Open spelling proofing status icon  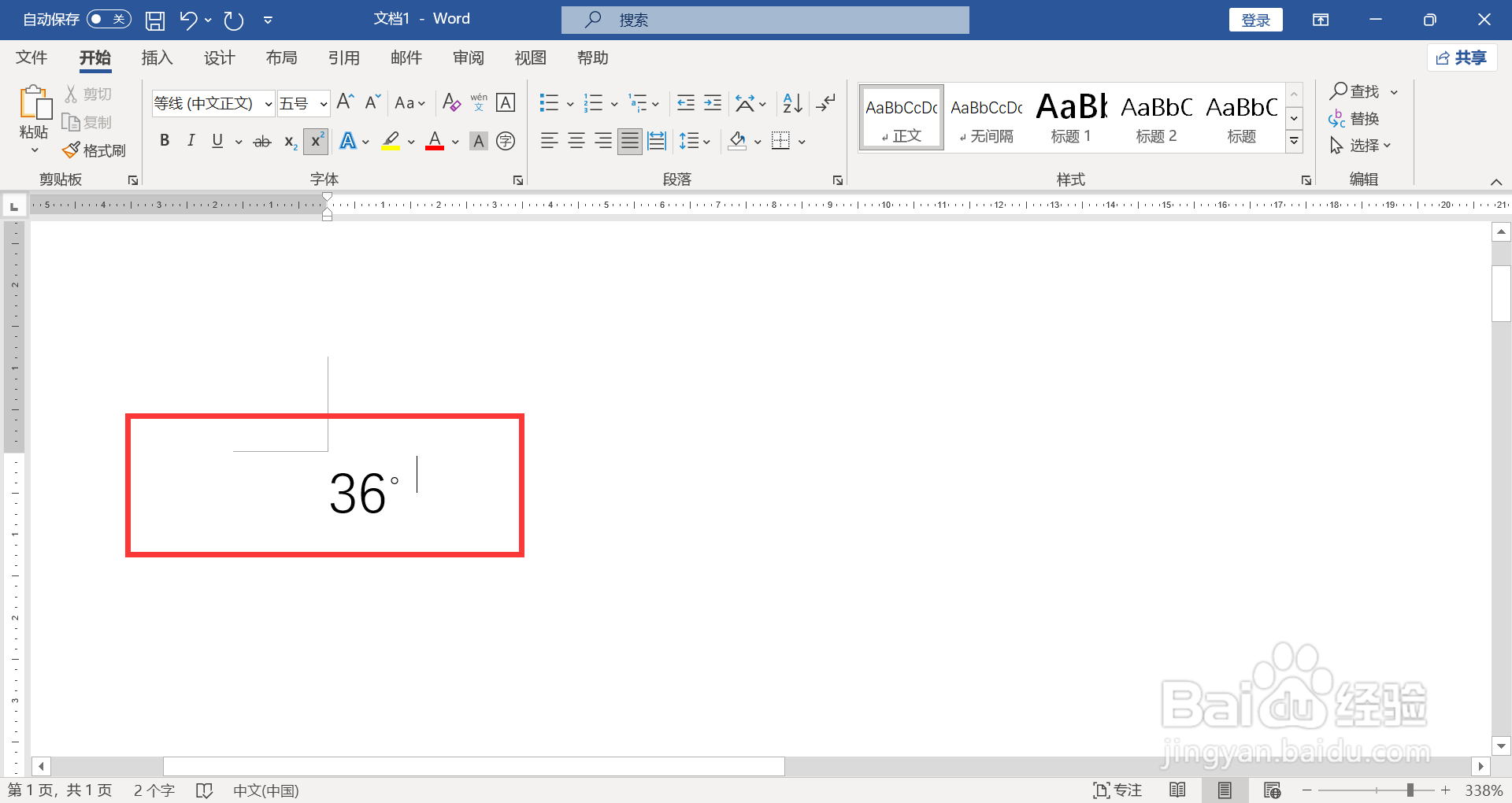click(x=205, y=790)
